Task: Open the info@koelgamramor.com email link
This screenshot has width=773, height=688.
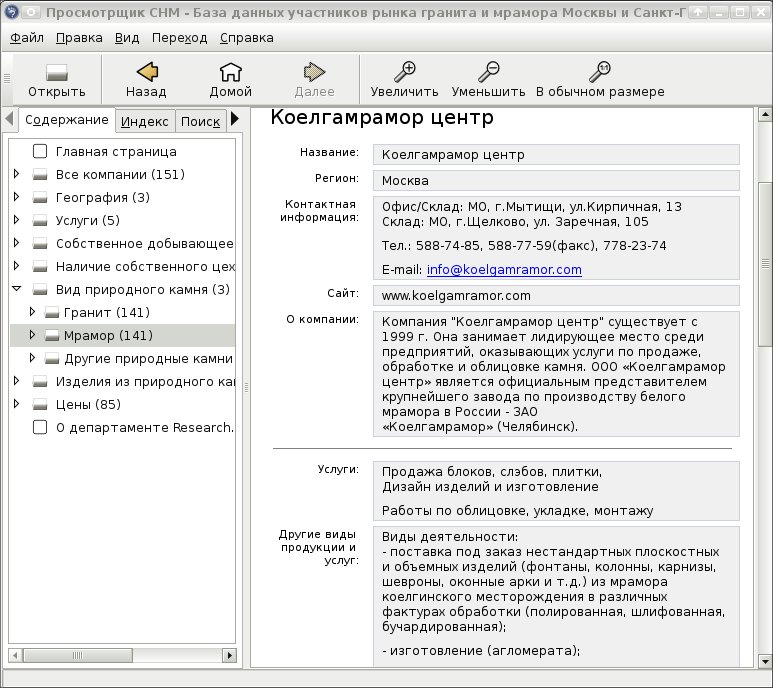Action: point(504,270)
